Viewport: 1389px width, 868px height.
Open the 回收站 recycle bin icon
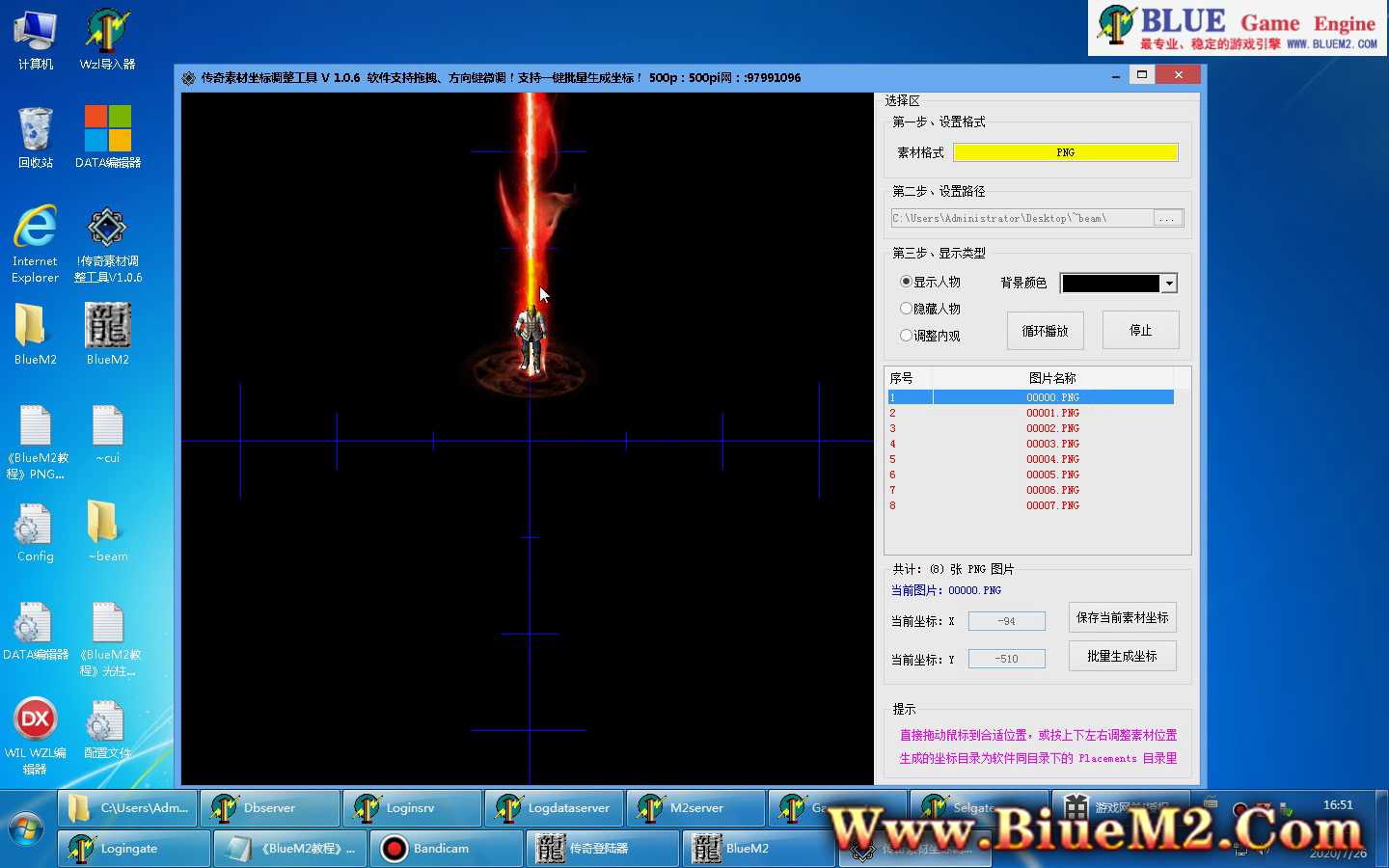pos(36,137)
